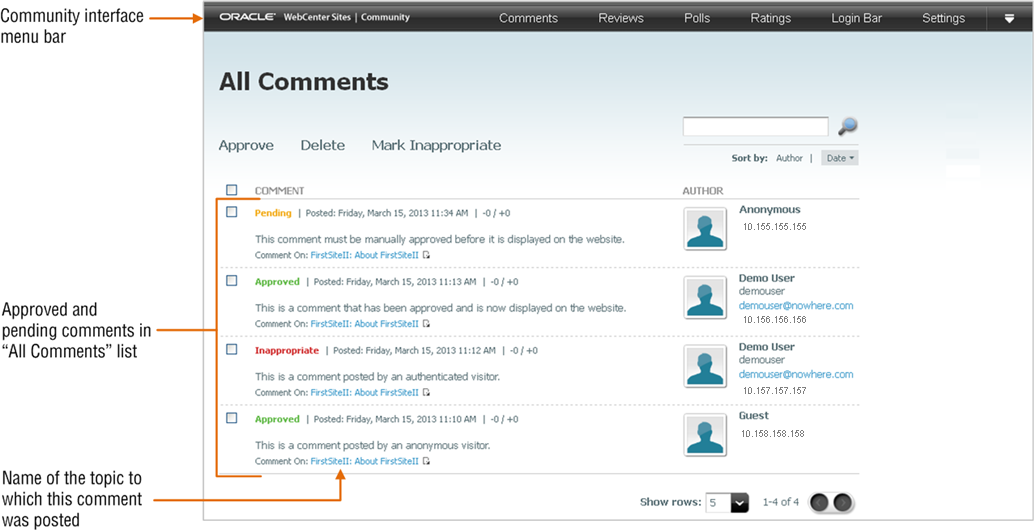Click the Anonymous author name
Screen dimensions: 1034x532
[770, 210]
